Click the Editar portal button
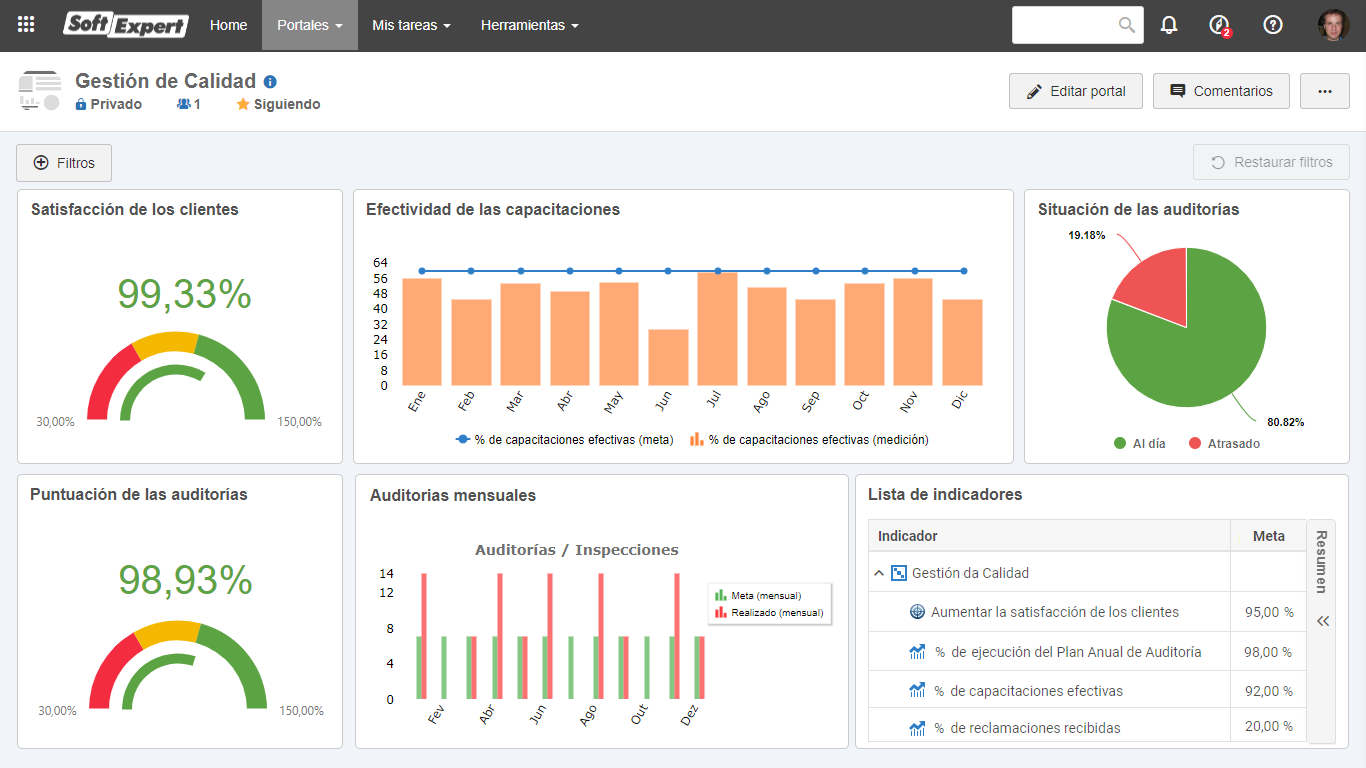Image resolution: width=1366 pixels, height=768 pixels. 1076,91
